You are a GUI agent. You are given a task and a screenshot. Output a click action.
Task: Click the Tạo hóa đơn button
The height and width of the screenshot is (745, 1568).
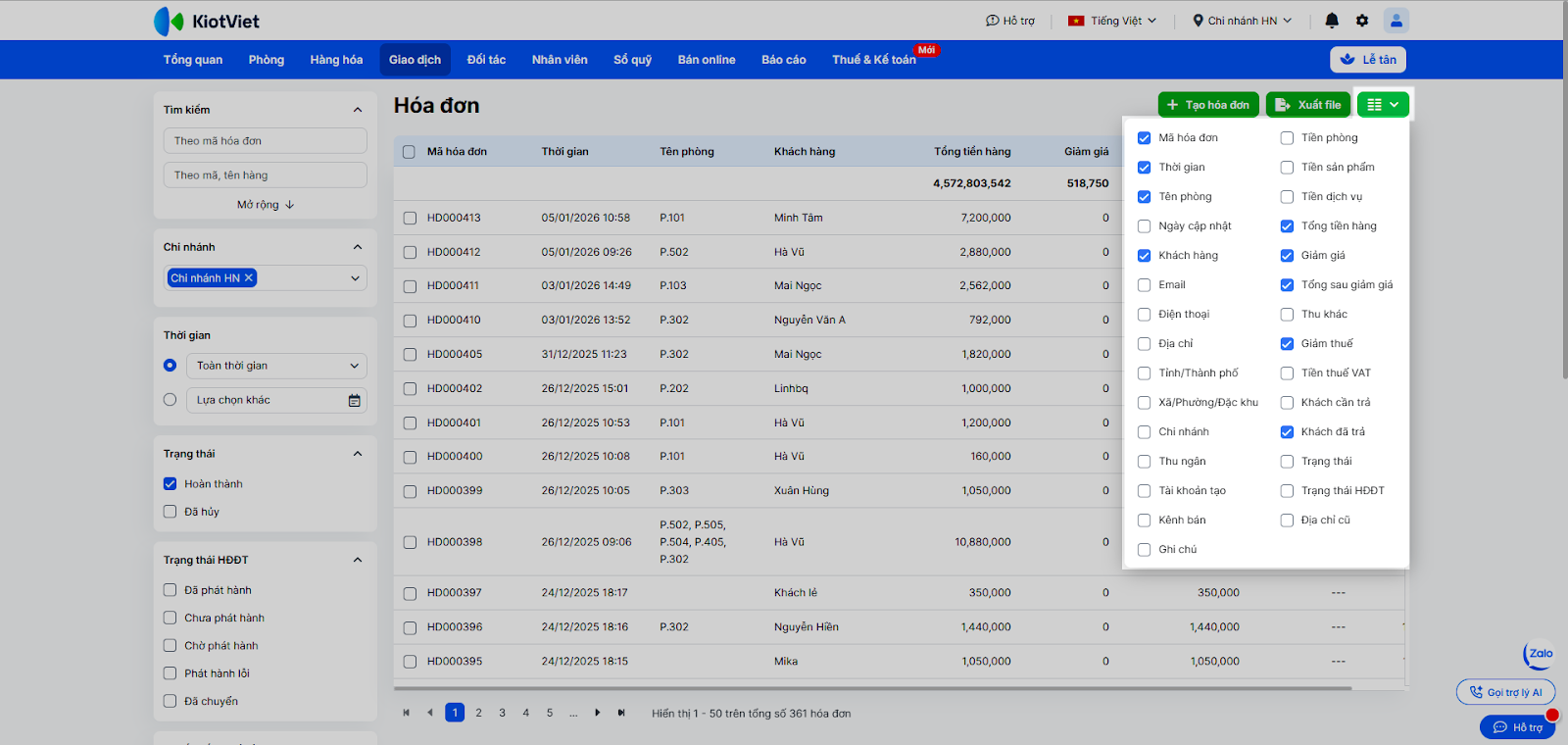1207,105
